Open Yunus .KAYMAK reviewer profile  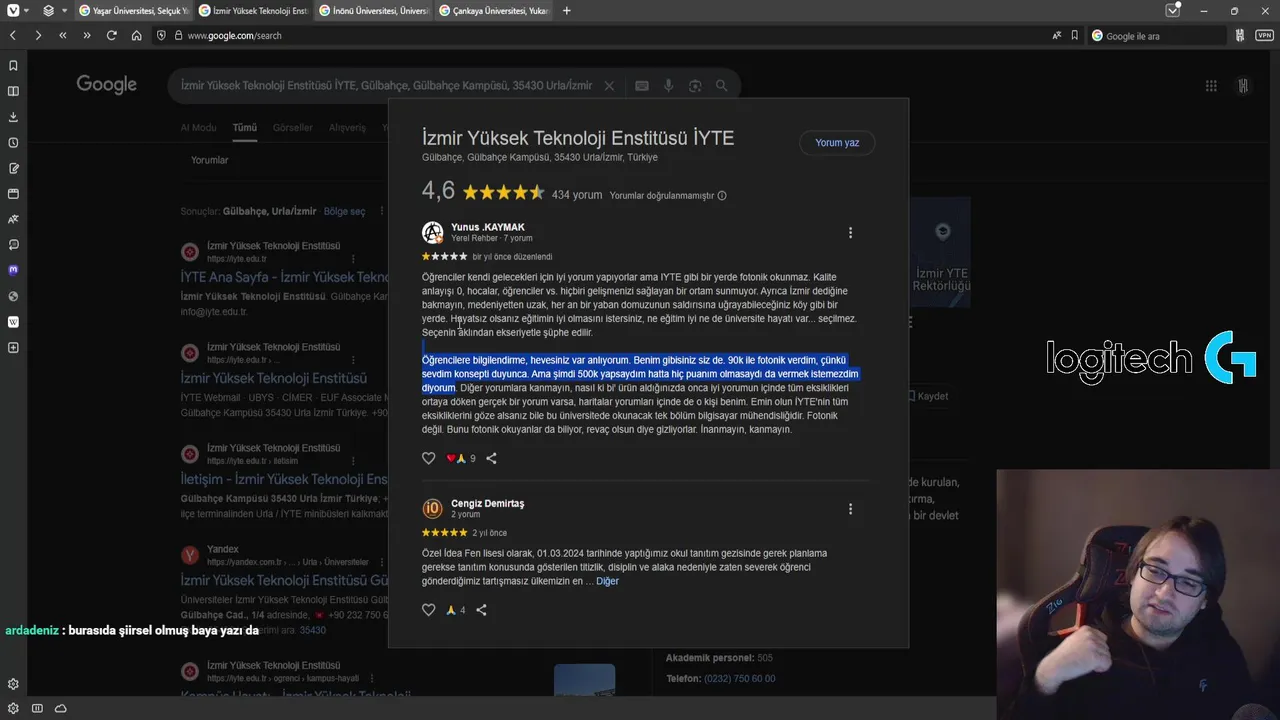[x=487, y=227]
